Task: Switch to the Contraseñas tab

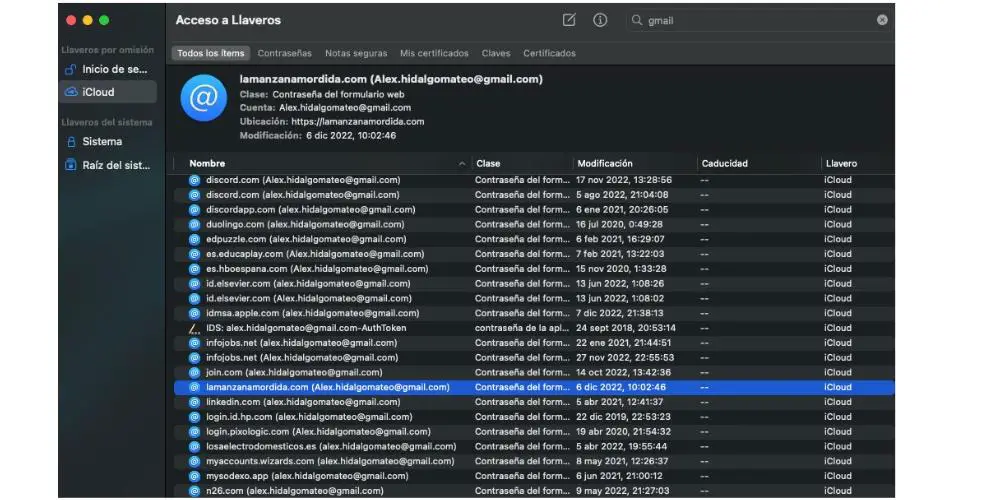Action: [x=284, y=53]
